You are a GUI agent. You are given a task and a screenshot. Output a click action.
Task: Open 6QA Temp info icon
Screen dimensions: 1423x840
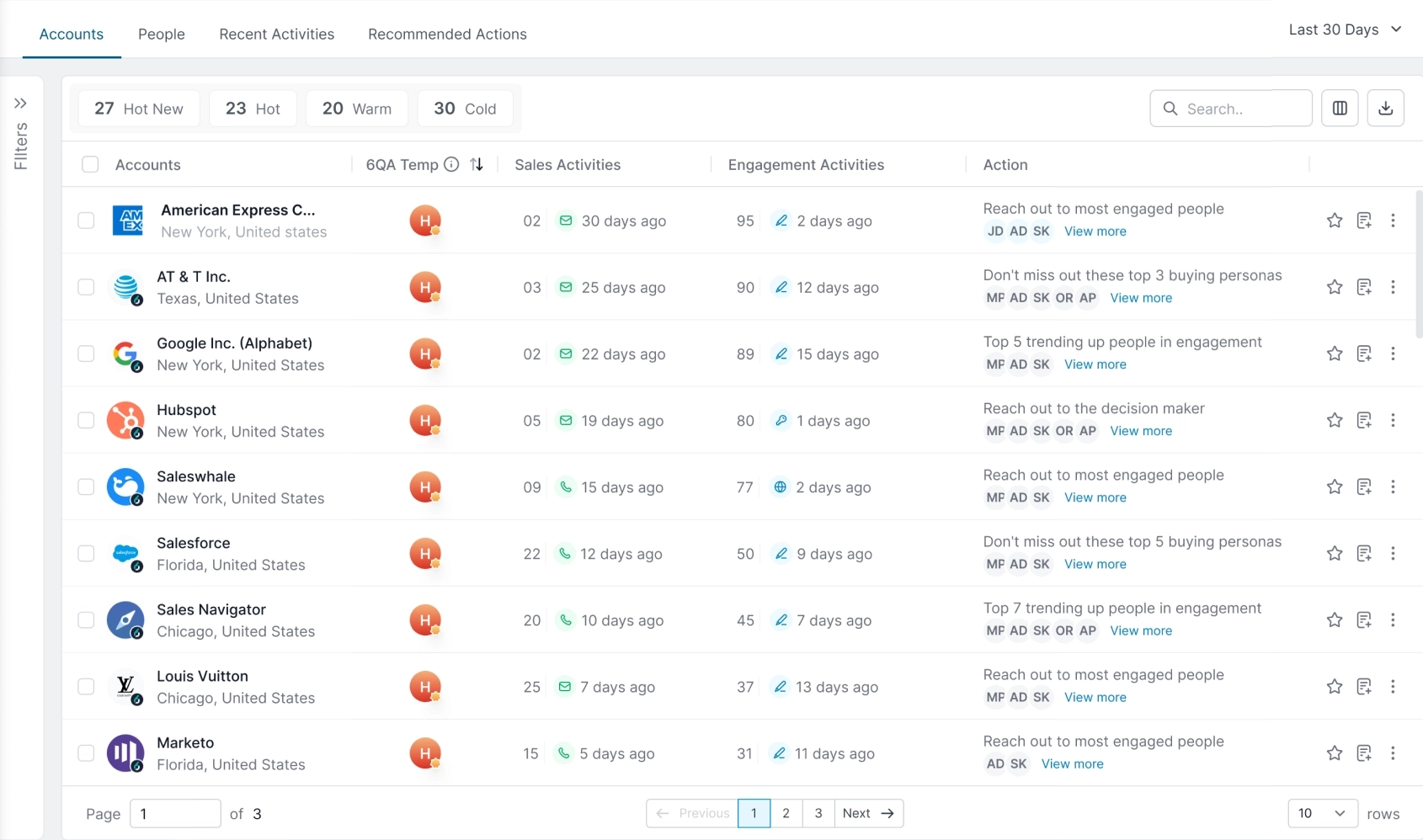click(451, 164)
